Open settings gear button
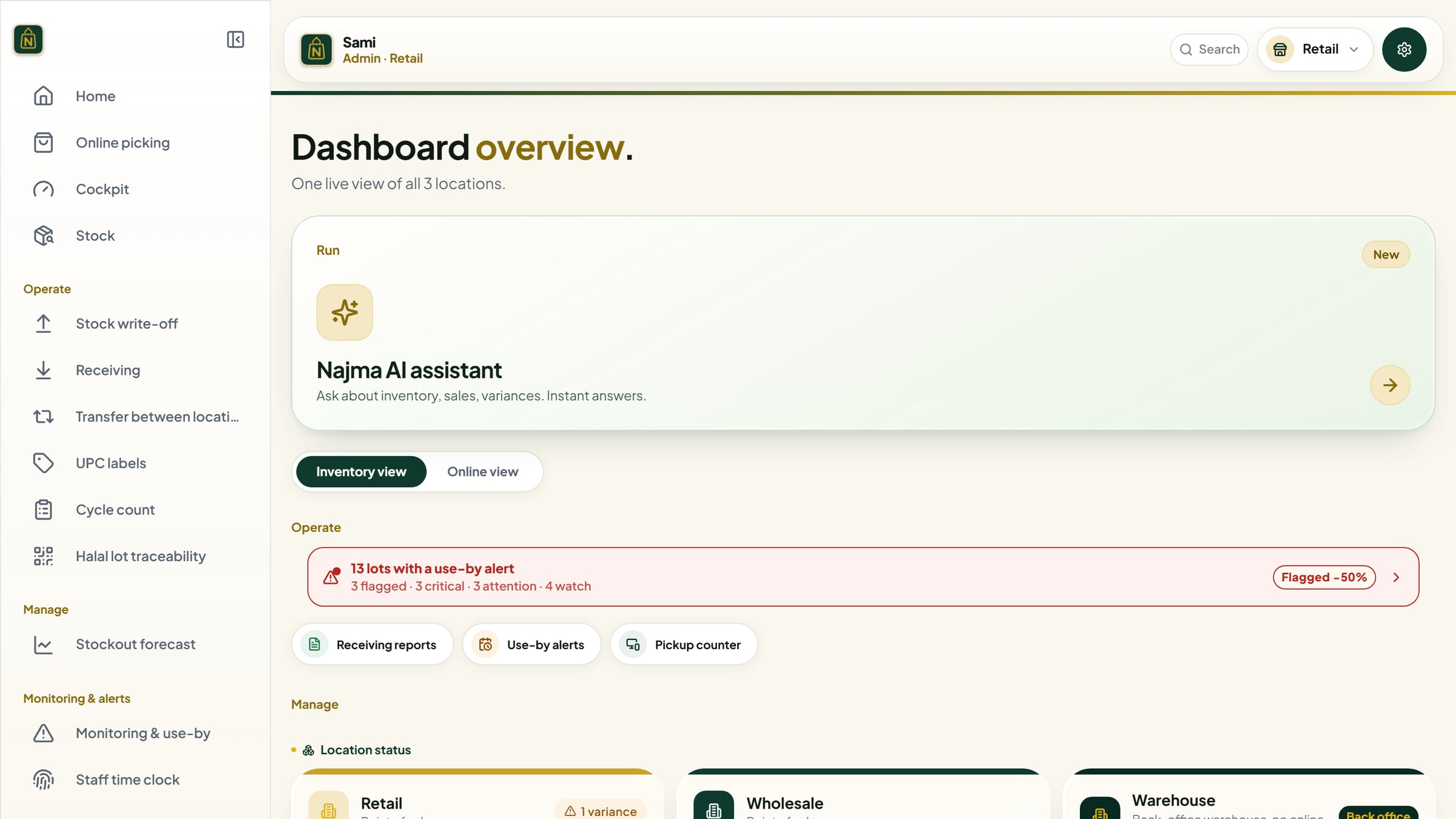The image size is (1456, 819). [1404, 49]
